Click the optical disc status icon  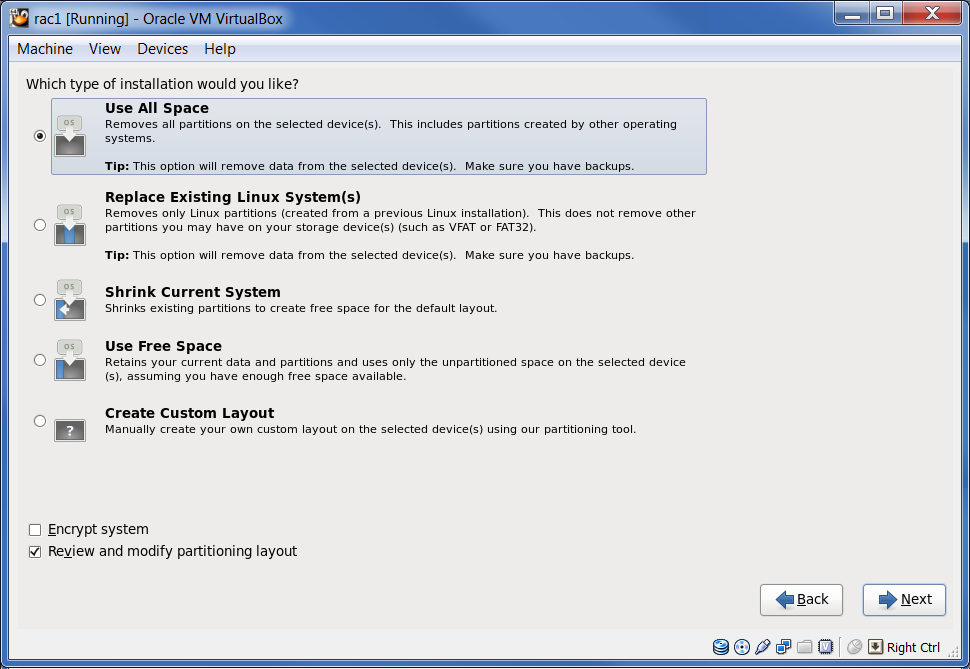tap(742, 647)
